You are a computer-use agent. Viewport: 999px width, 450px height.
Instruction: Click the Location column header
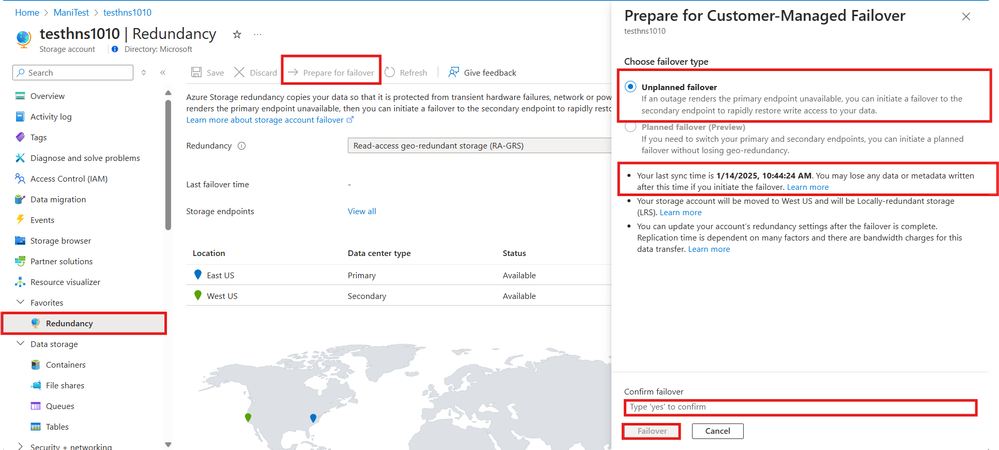tap(209, 253)
